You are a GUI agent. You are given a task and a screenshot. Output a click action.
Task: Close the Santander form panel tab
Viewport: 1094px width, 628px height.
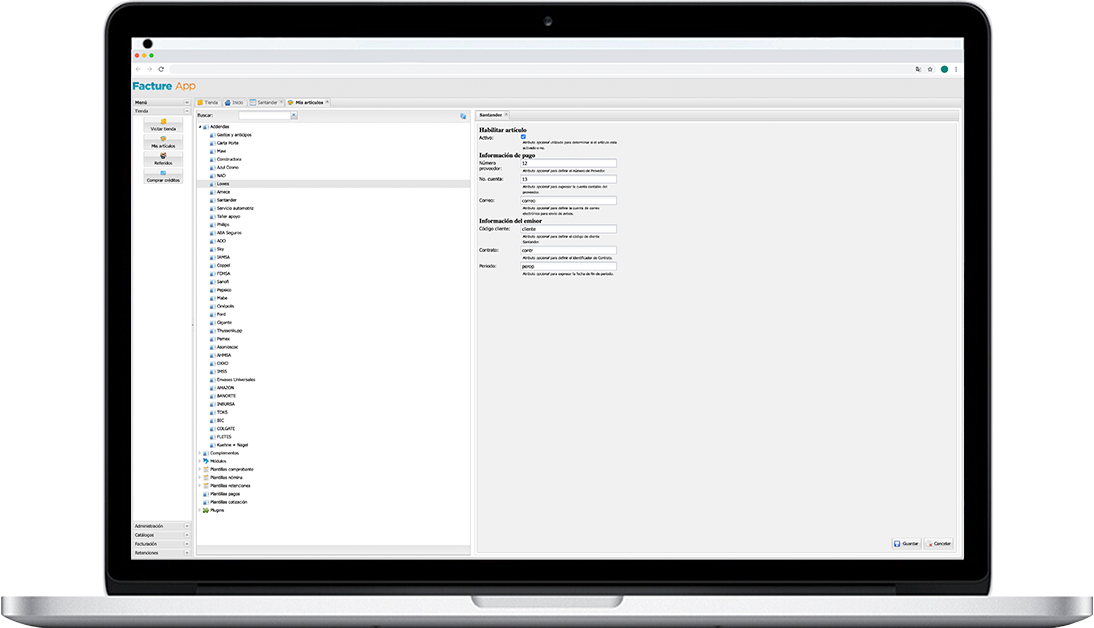507,115
